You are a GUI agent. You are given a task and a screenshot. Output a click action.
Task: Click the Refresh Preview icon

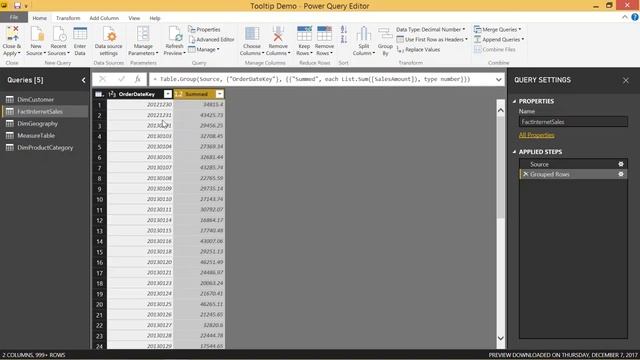[x=175, y=34]
